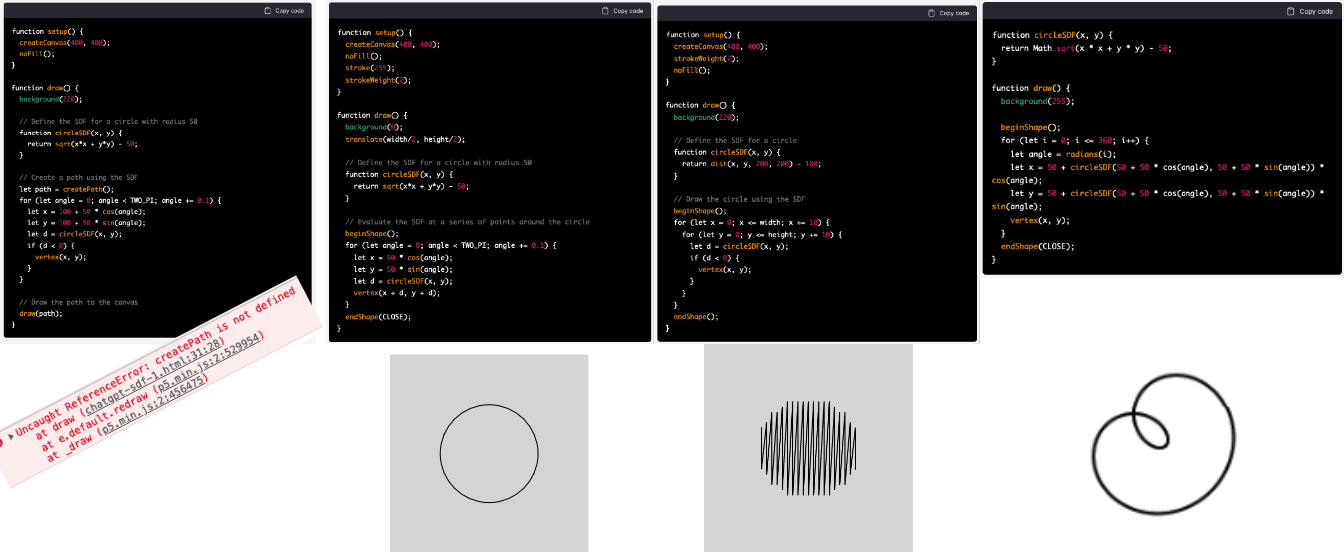Click the clipboard icon above the translate(width/2) code block
The width and height of the screenshot is (1344, 552).
click(605, 11)
